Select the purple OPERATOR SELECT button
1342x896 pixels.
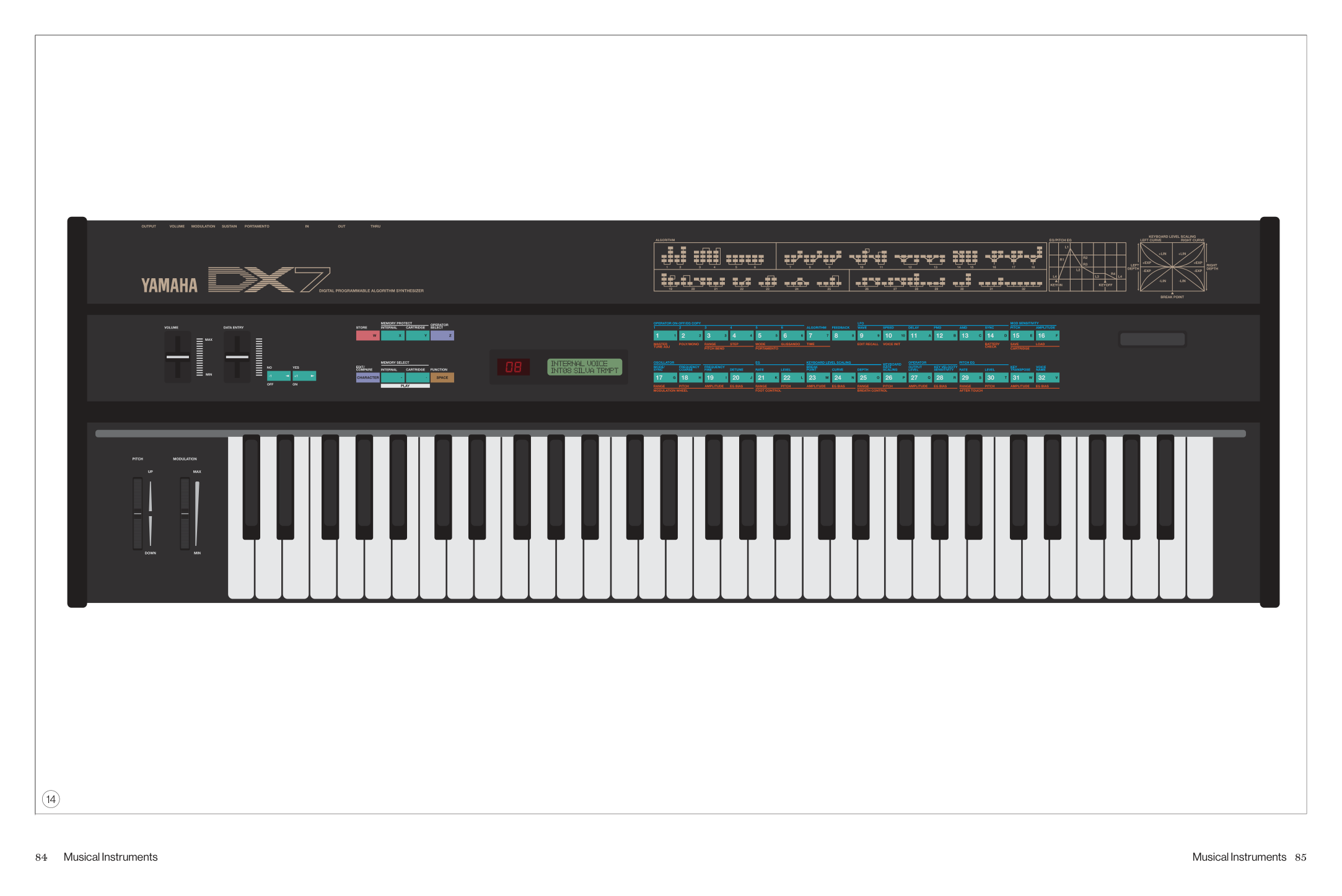(x=442, y=336)
